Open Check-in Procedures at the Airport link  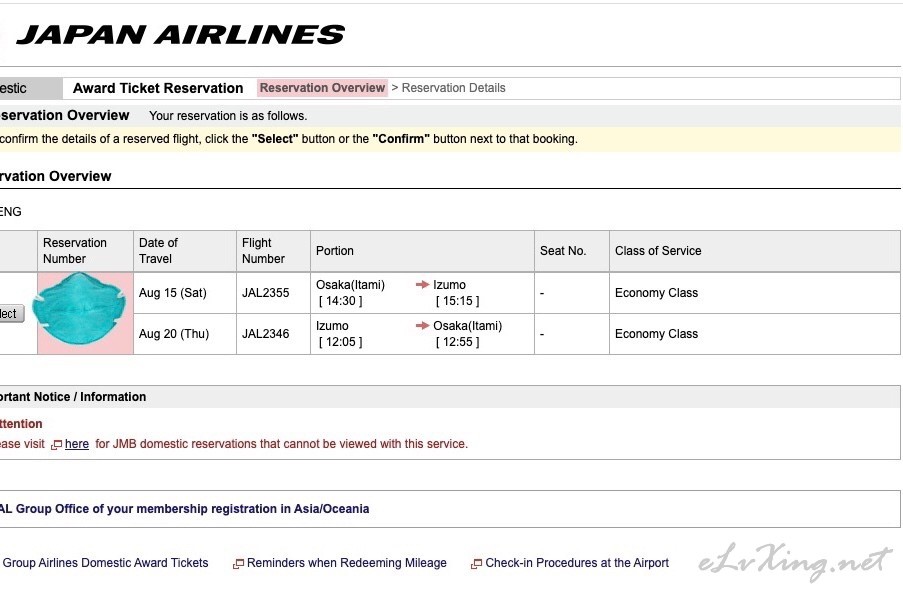(577, 563)
